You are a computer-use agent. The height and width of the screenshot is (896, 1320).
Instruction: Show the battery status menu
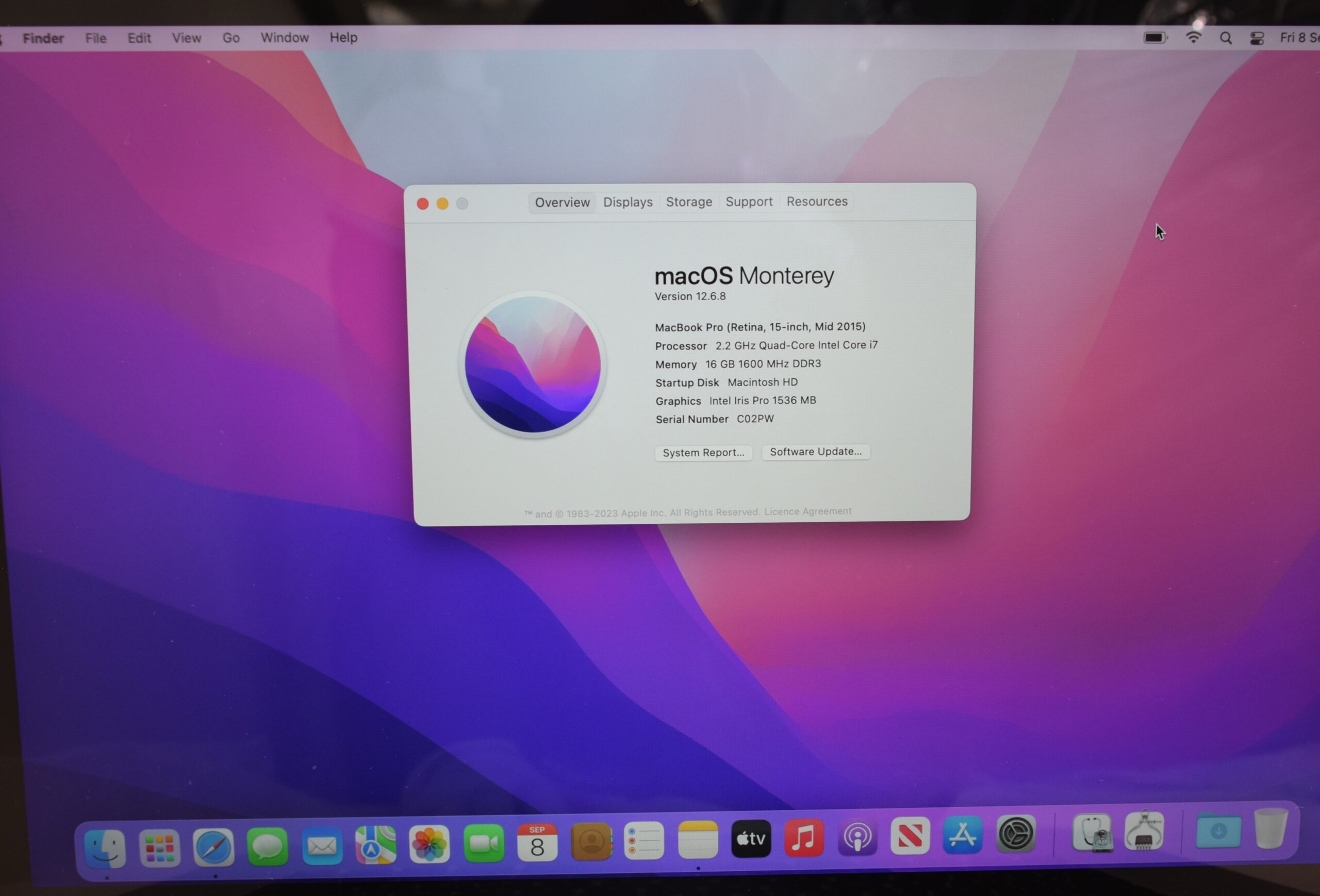[x=1154, y=38]
